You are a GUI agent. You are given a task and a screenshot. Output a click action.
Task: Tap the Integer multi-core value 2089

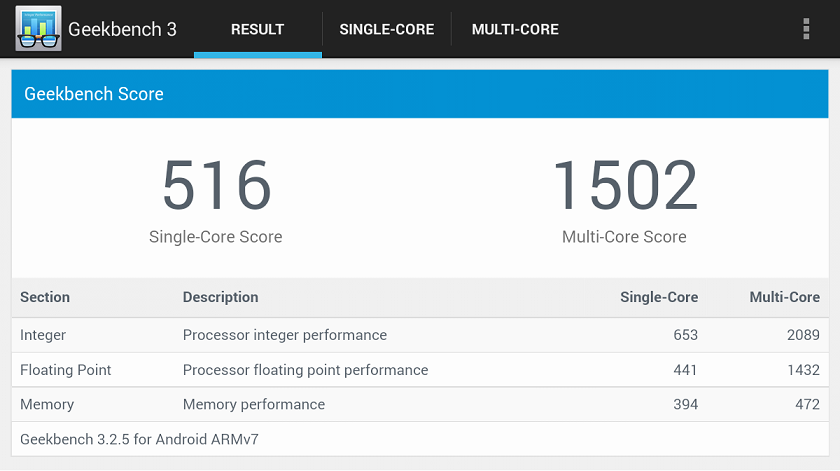click(803, 335)
